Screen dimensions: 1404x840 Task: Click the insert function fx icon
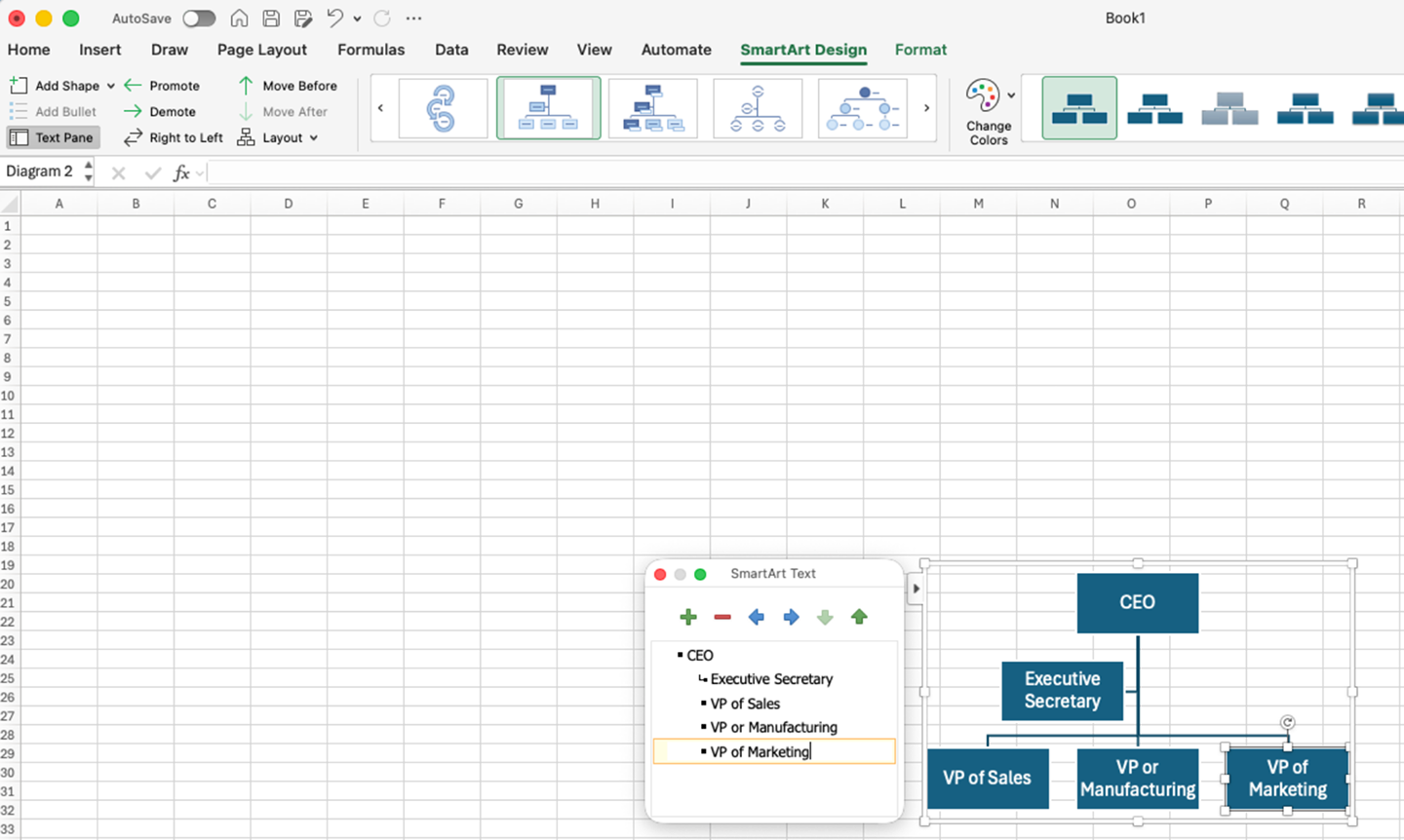point(181,172)
